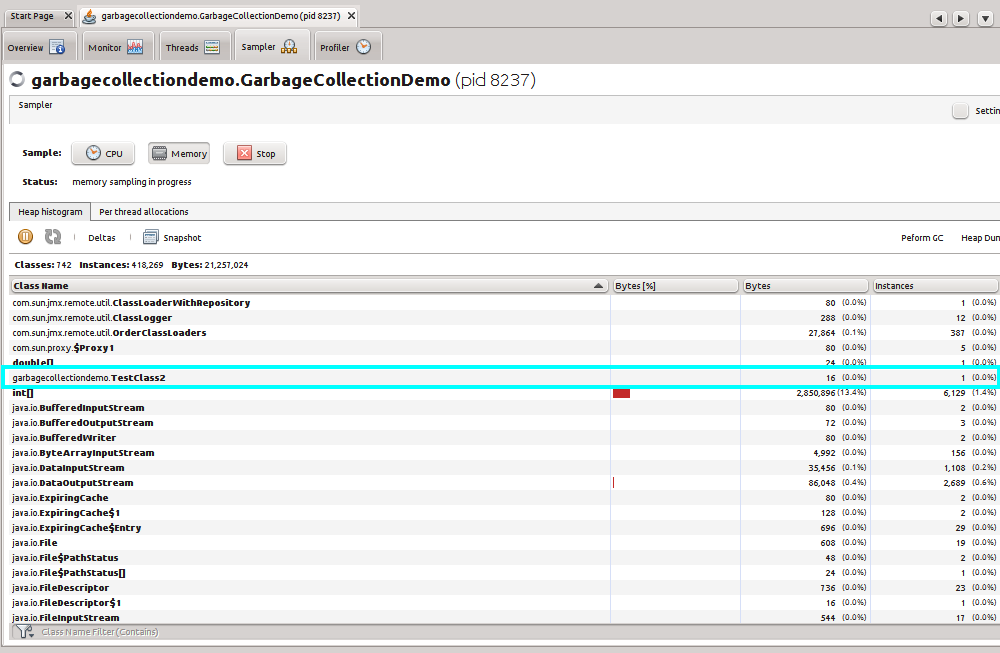Start CPU sampling
This screenshot has height=653, width=1000.
pyautogui.click(x=103, y=154)
